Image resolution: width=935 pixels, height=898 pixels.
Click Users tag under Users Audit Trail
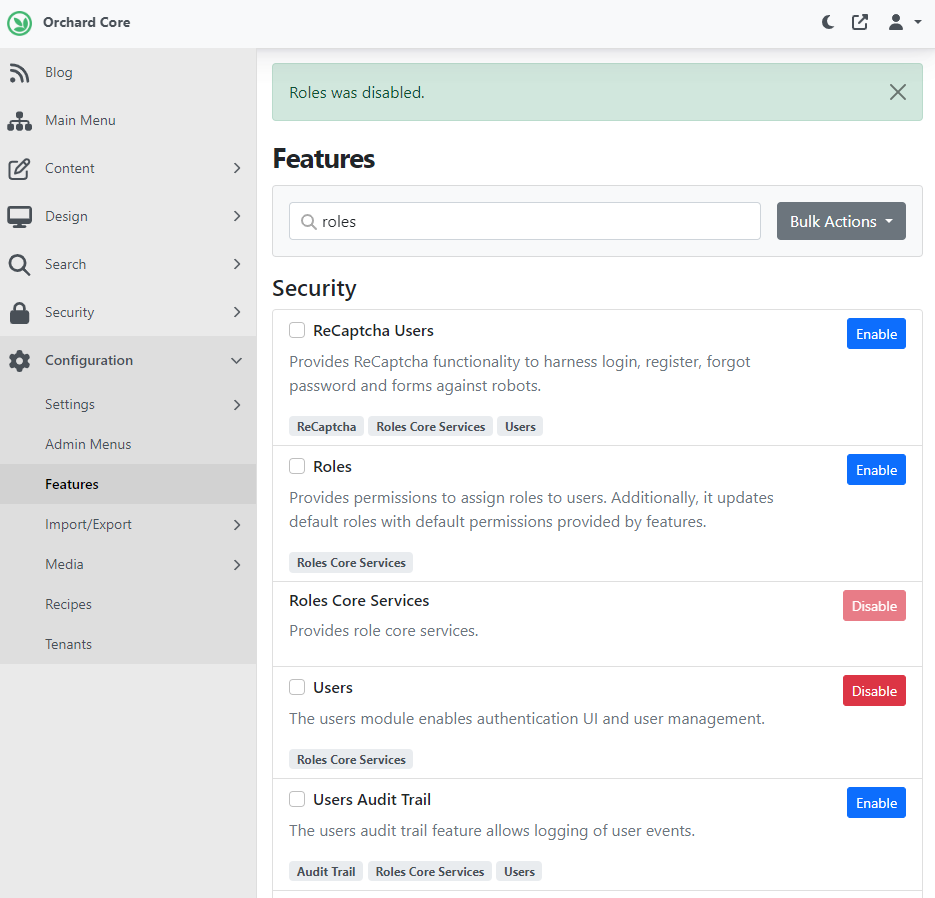519,871
